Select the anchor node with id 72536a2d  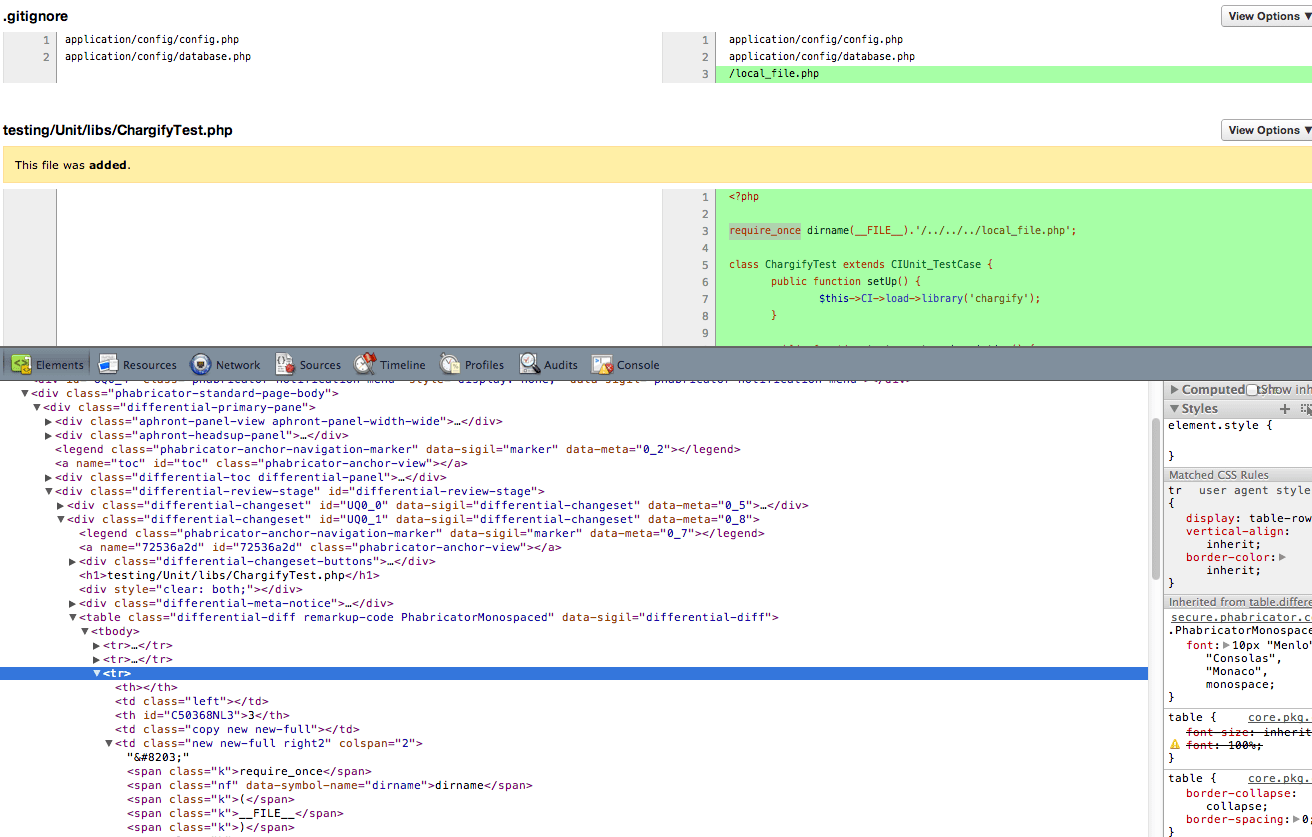click(x=320, y=548)
